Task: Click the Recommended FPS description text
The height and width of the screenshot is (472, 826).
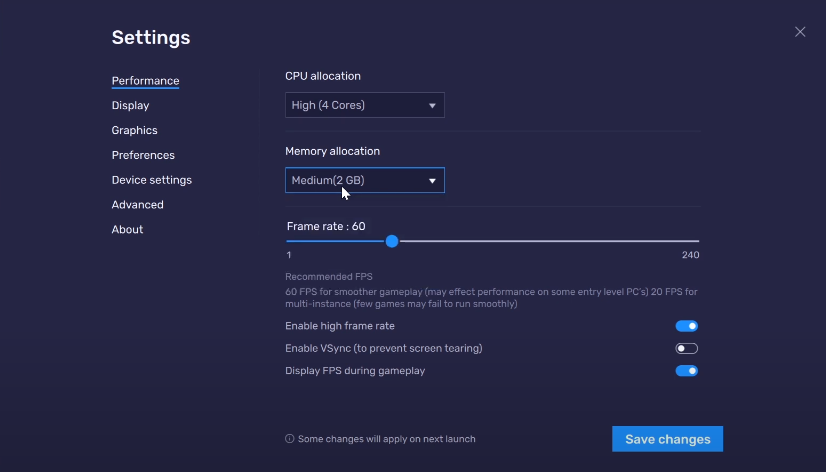Action: point(491,298)
